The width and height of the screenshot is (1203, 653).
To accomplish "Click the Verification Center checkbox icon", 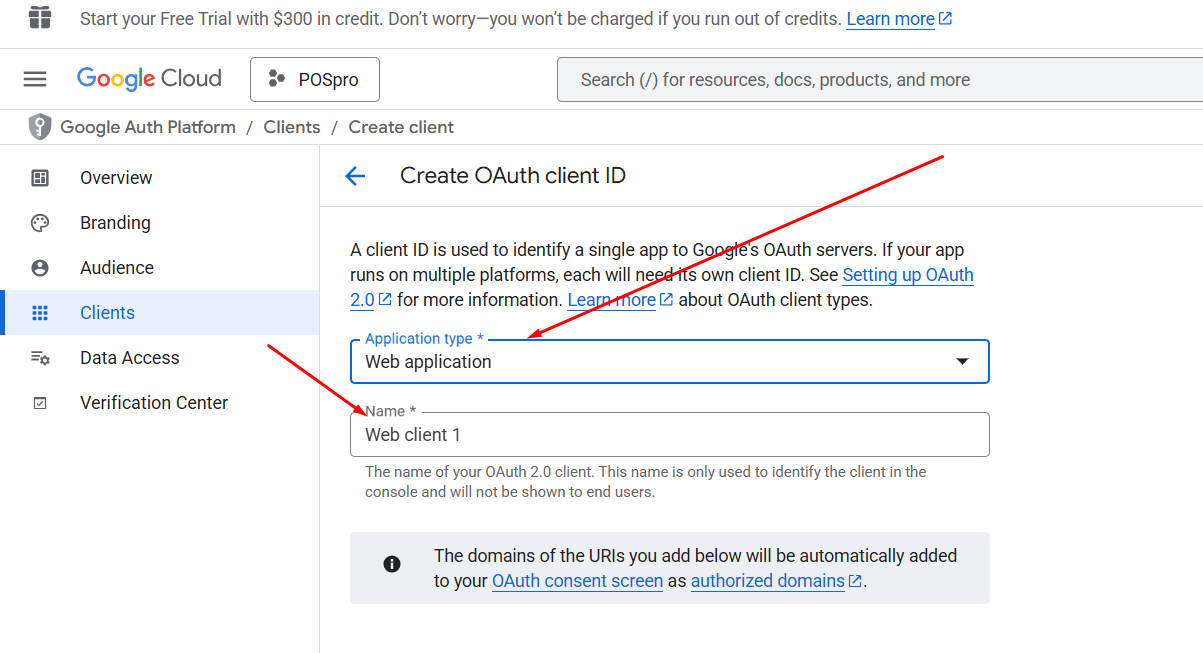I will pyautogui.click(x=40, y=403).
